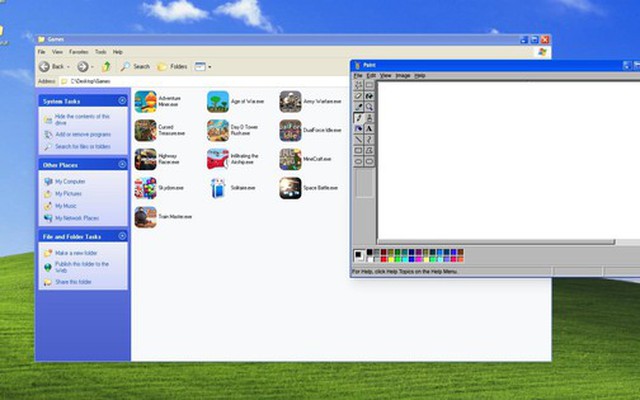Pick the Fill With Color bucket tool
The width and height of the screenshot is (640, 400).
click(369, 96)
